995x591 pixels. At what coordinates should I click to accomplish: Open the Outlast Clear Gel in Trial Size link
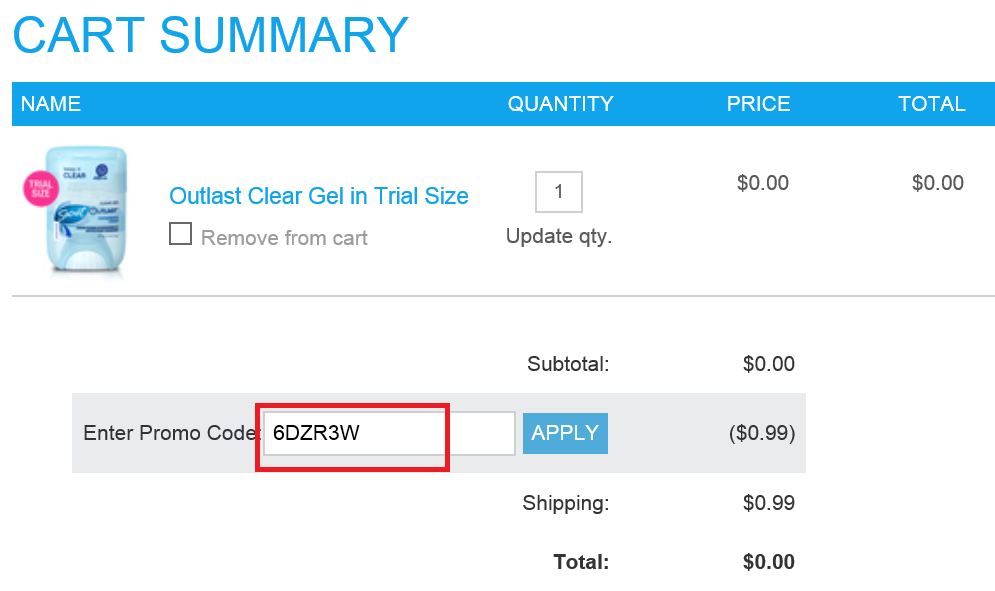point(319,196)
